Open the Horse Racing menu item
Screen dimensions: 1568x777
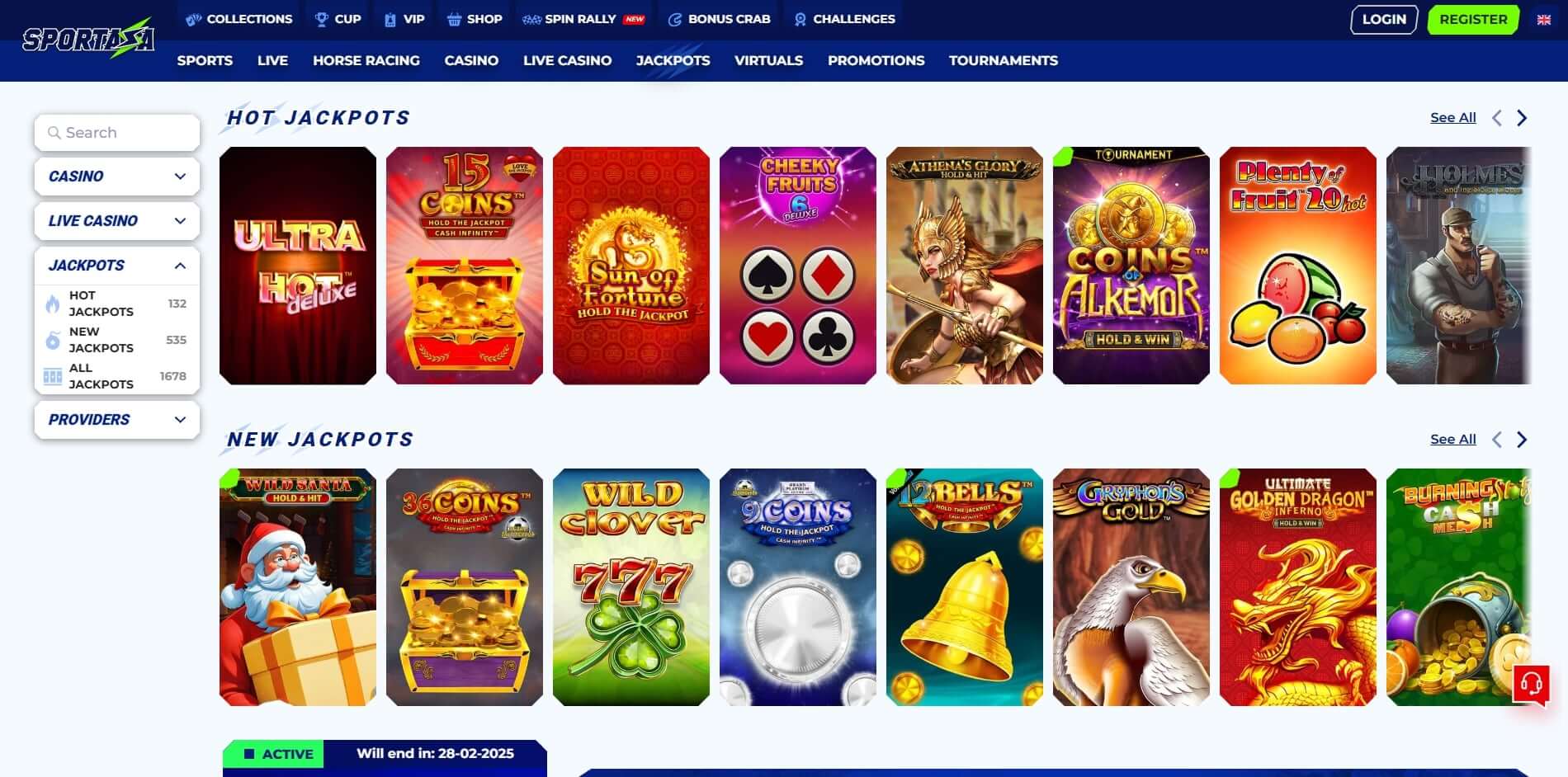pyautogui.click(x=366, y=60)
